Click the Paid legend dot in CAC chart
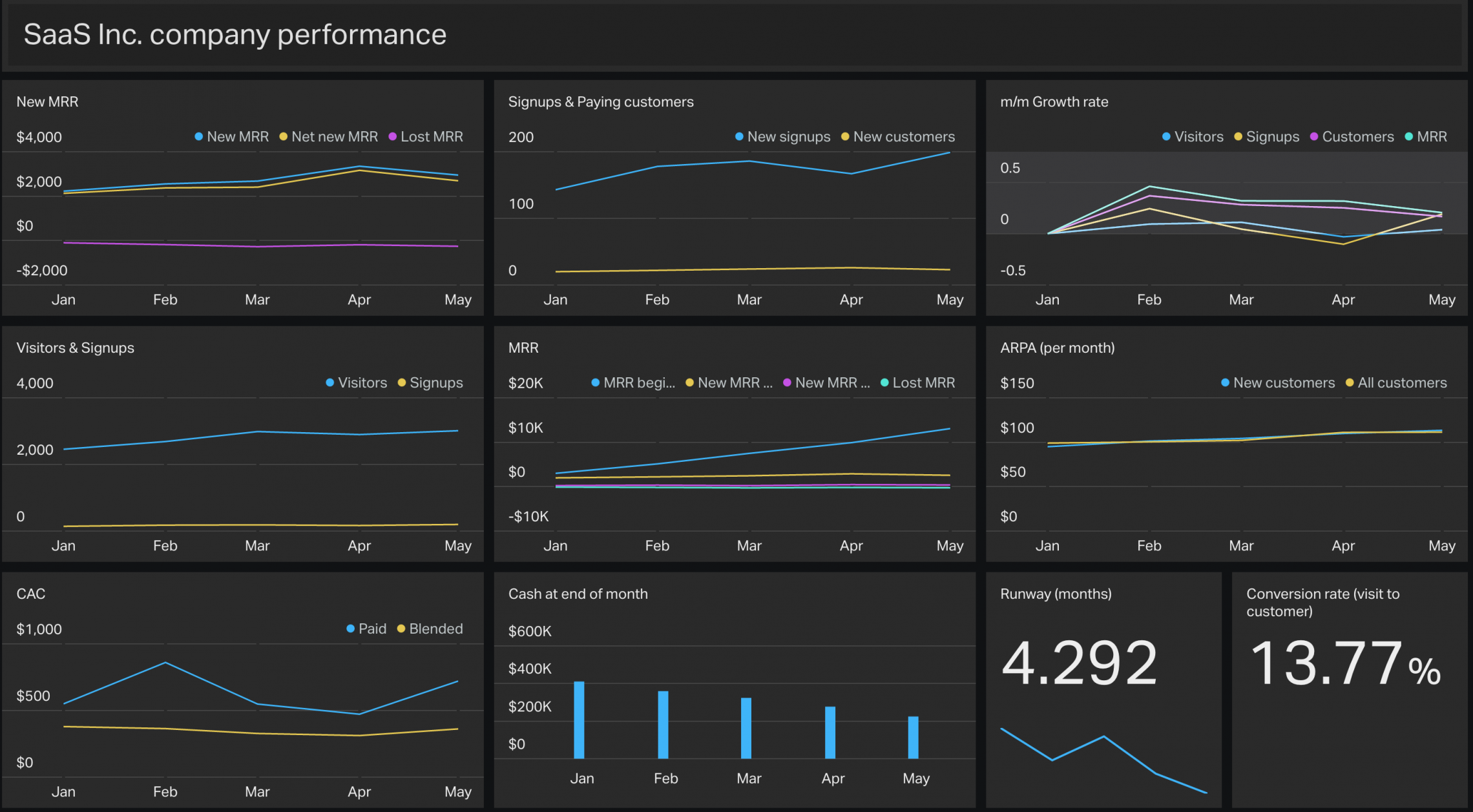The height and width of the screenshot is (812, 1473). tap(350, 628)
